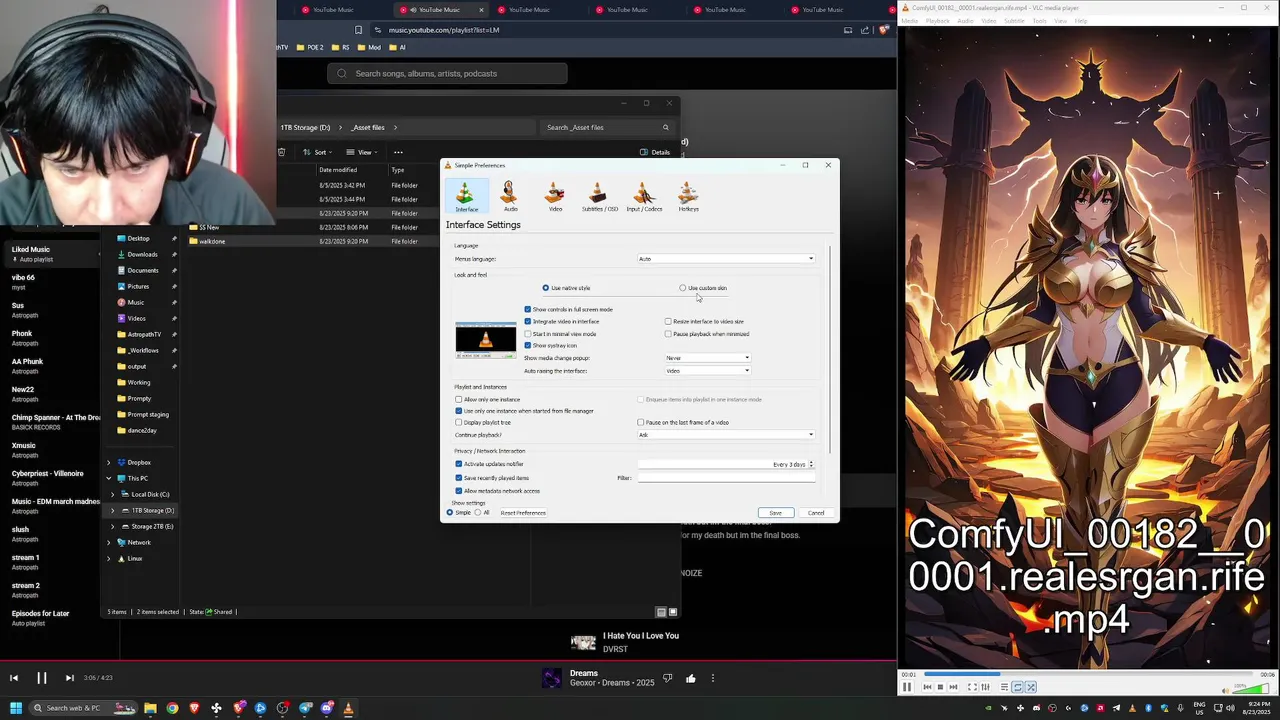Click the VLC preview thumbnail in preferences

(x=486, y=340)
